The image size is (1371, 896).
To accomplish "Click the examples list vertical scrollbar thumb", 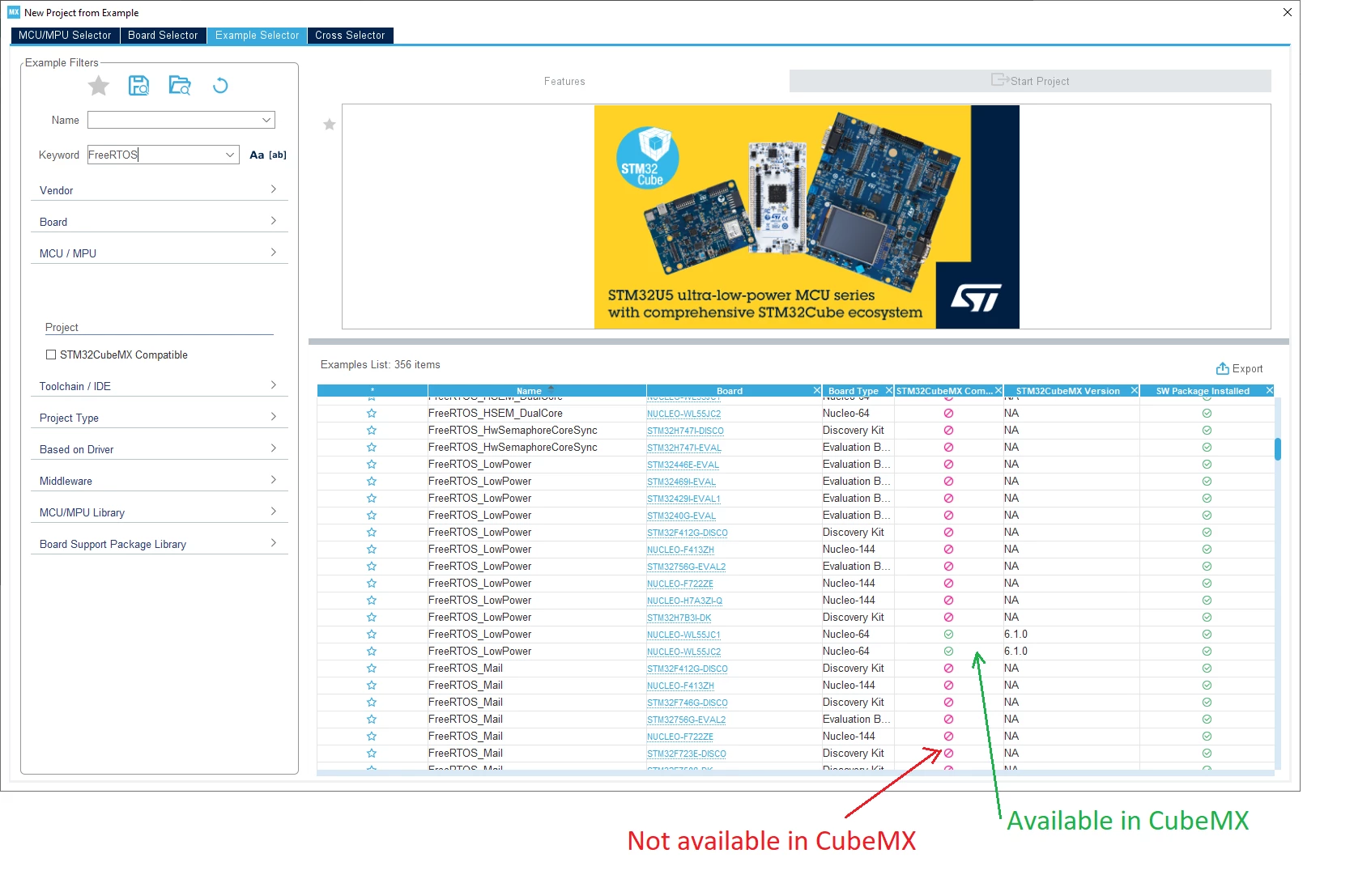I will coord(1278,448).
